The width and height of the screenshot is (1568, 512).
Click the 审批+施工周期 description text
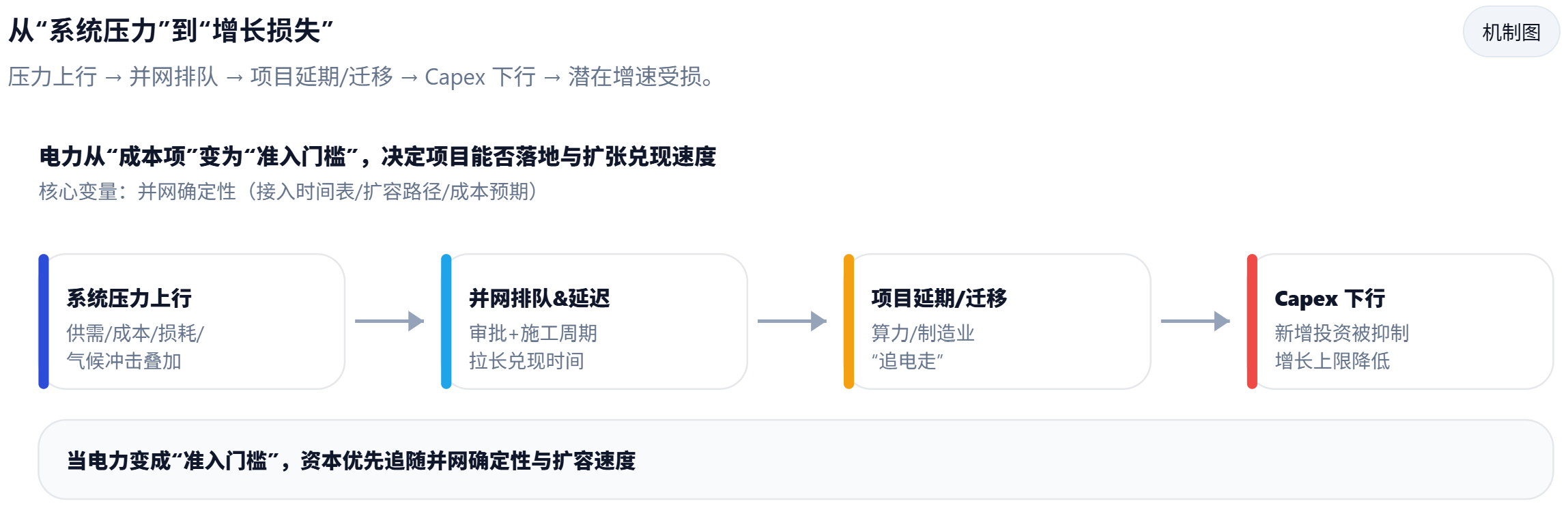click(532, 333)
